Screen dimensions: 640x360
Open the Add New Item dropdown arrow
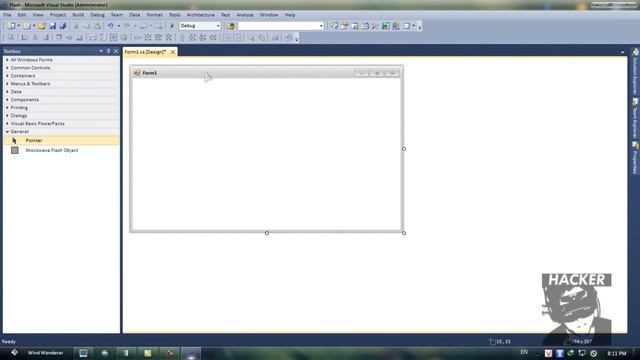click(34, 26)
